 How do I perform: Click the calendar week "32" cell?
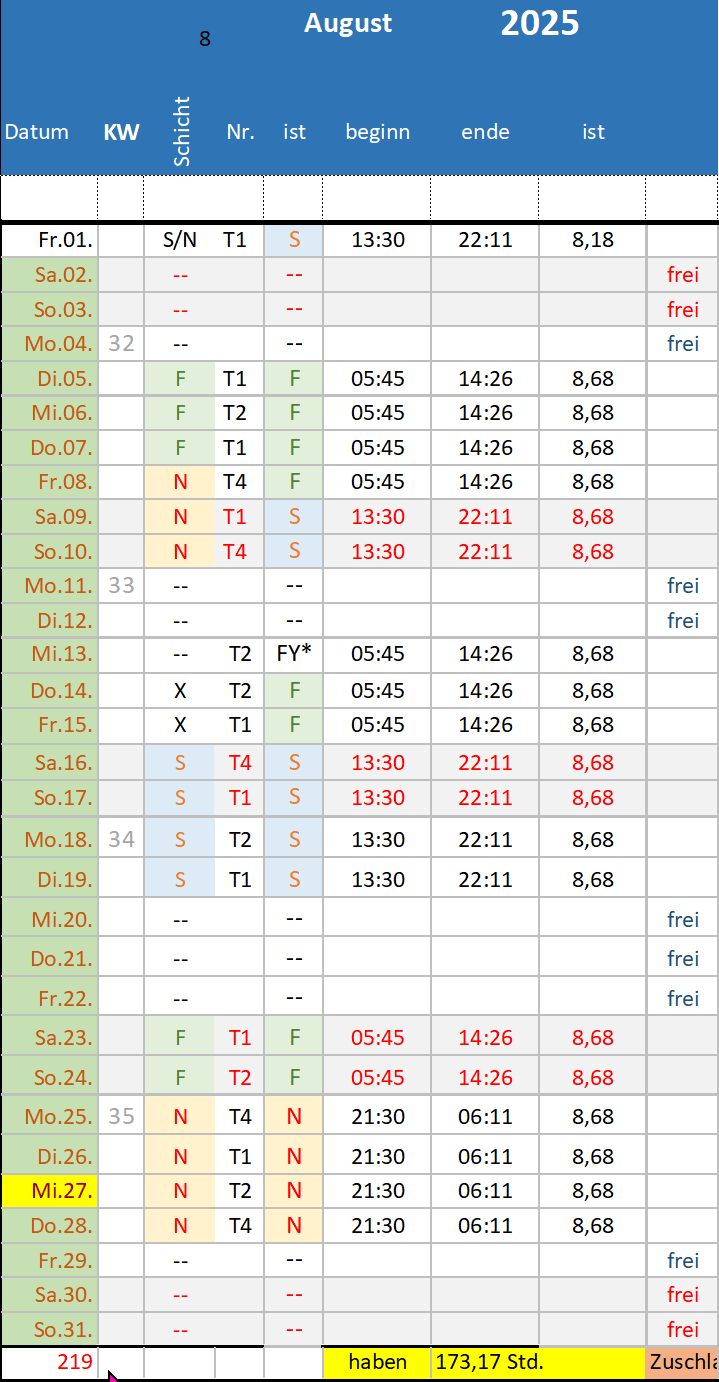pyautogui.click(x=121, y=344)
